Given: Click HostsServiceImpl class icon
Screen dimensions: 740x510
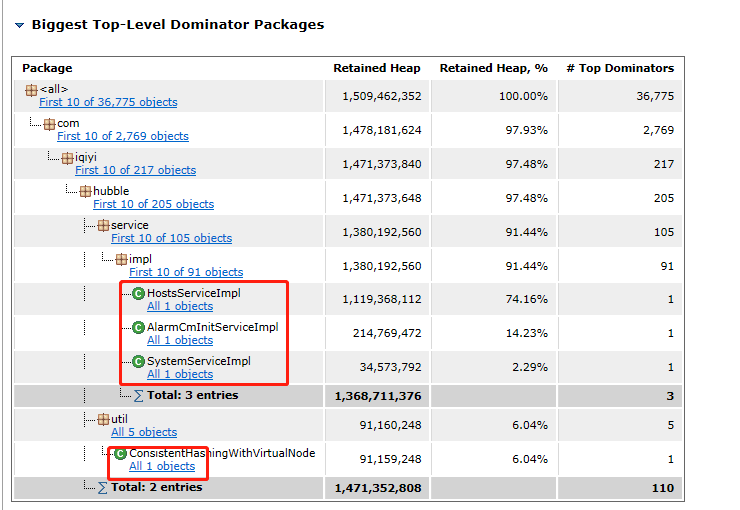Looking at the screenshot, I should (138, 293).
